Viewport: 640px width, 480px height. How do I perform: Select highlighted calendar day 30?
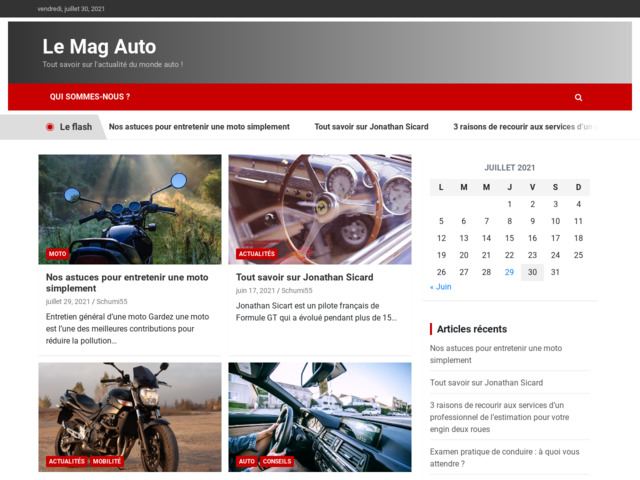pyautogui.click(x=532, y=272)
